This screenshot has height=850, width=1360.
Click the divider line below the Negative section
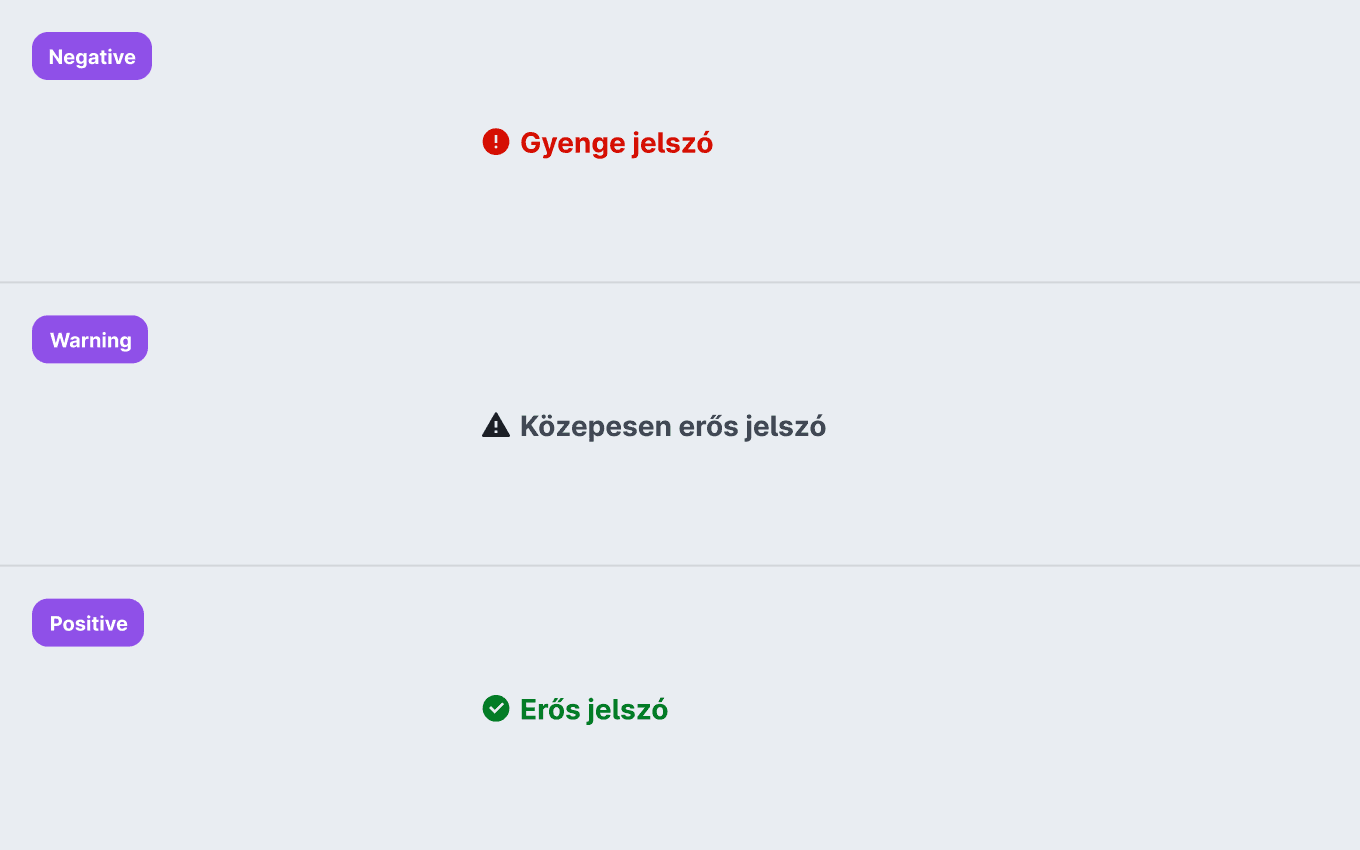[x=680, y=283]
